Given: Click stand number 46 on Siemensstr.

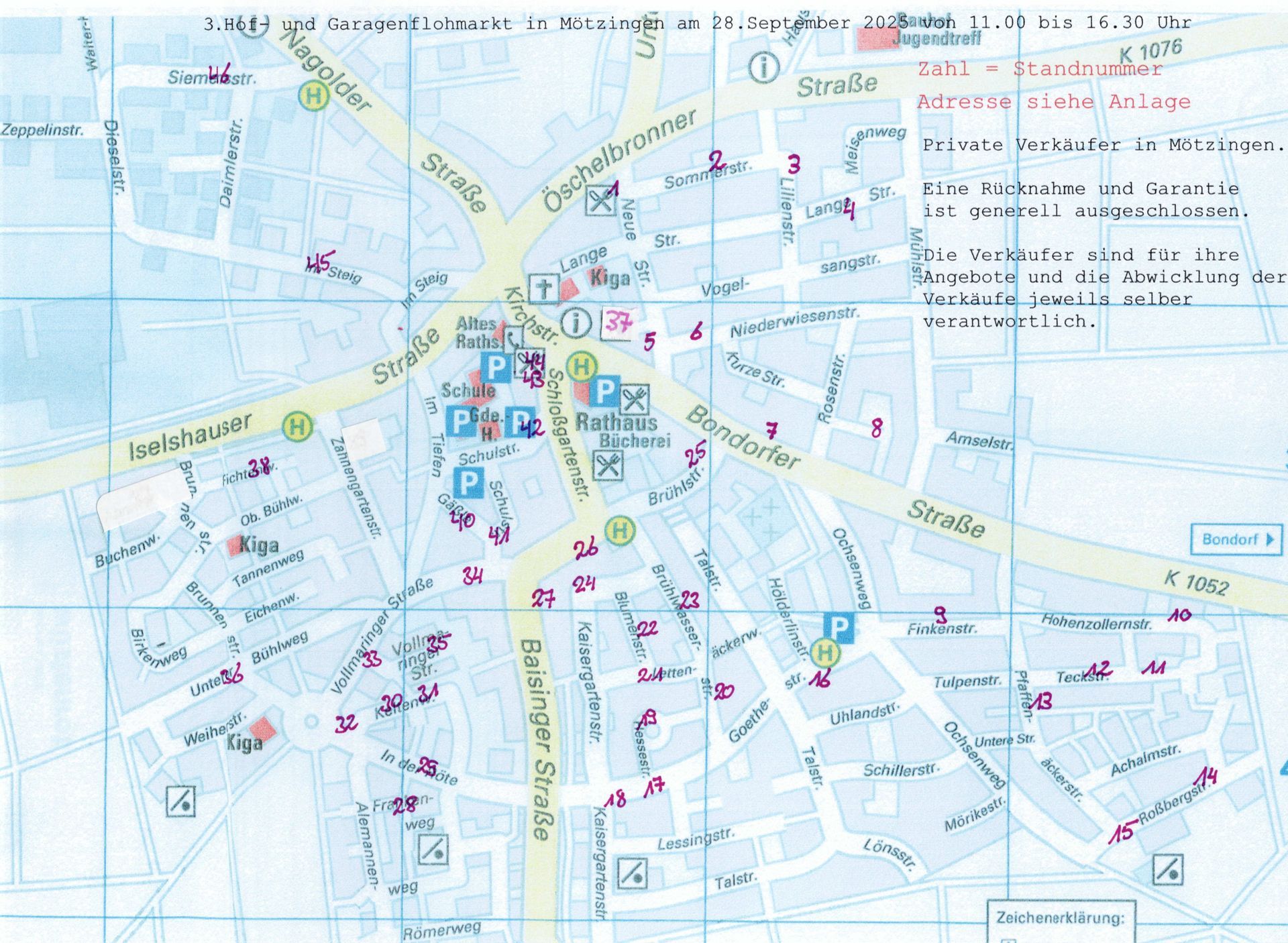Looking at the screenshot, I should point(219,73).
